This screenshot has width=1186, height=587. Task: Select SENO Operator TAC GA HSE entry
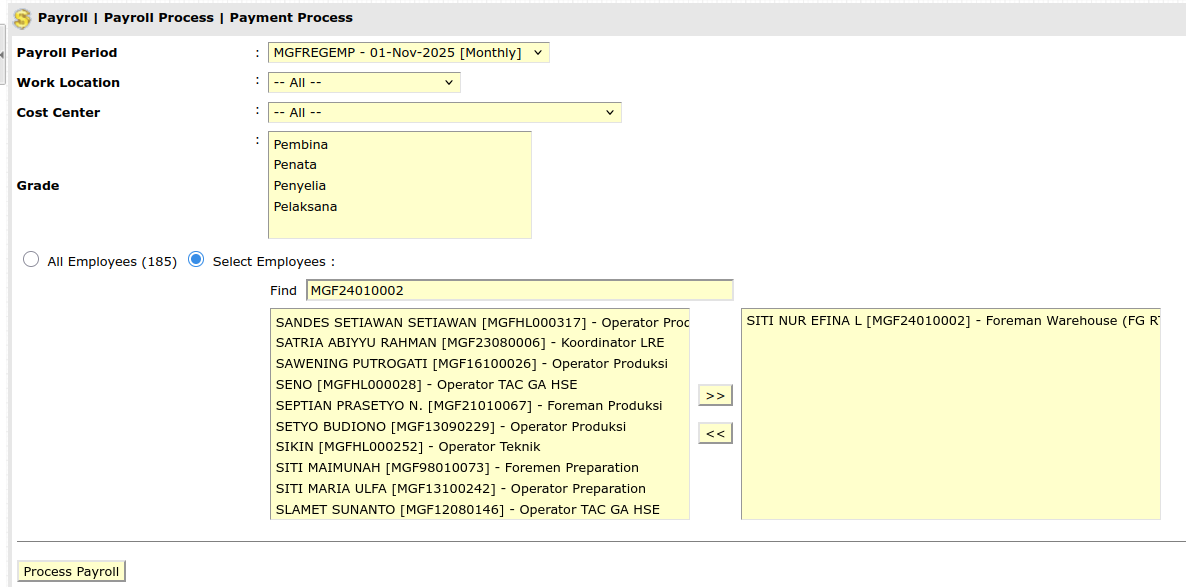coord(426,385)
